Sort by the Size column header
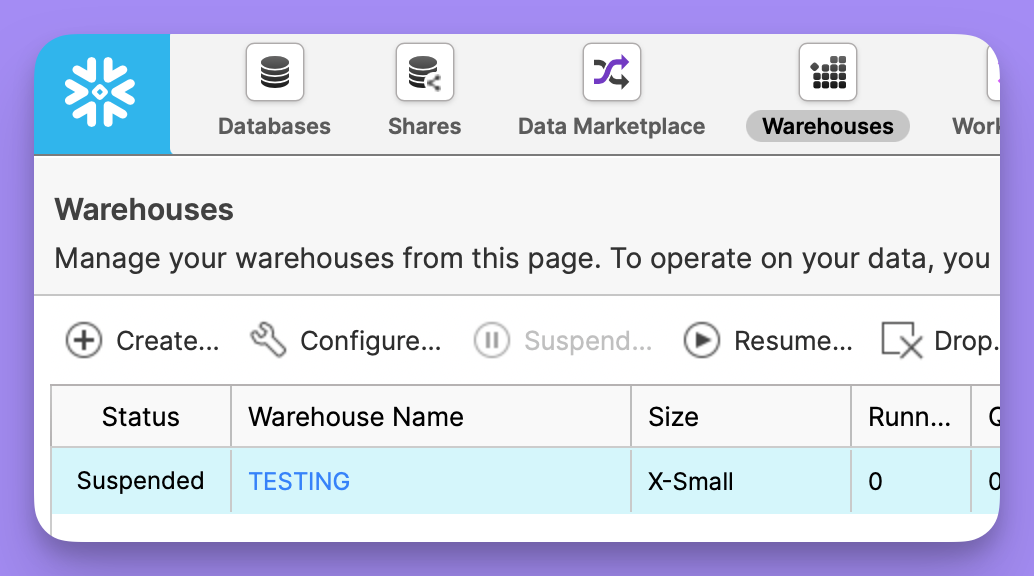Screen dimensions: 1034x576 pos(741,417)
